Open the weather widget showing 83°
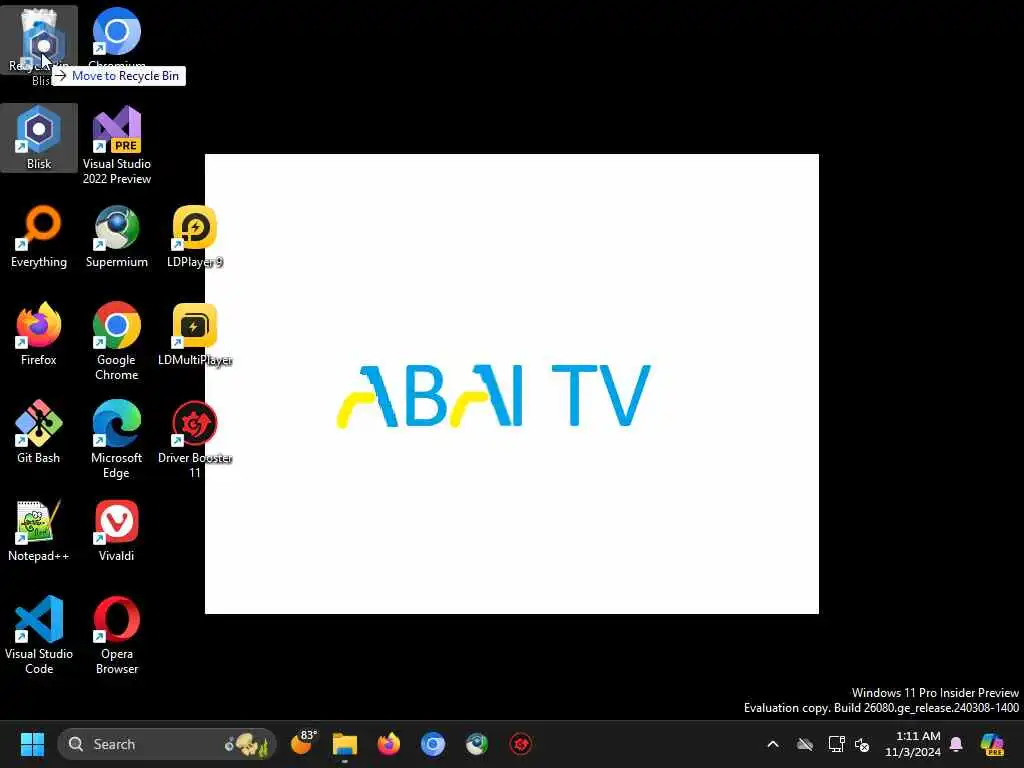The image size is (1024, 768). click(302, 743)
